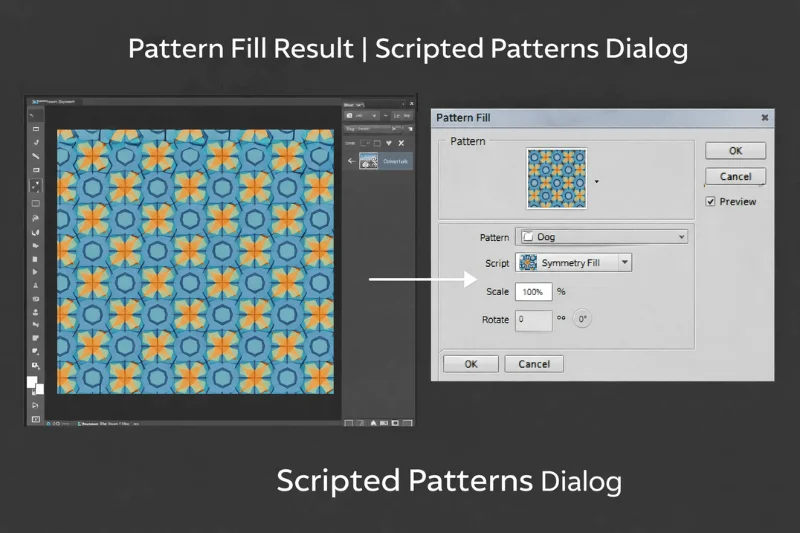Click the patterned canvas in the editor window

click(x=195, y=261)
